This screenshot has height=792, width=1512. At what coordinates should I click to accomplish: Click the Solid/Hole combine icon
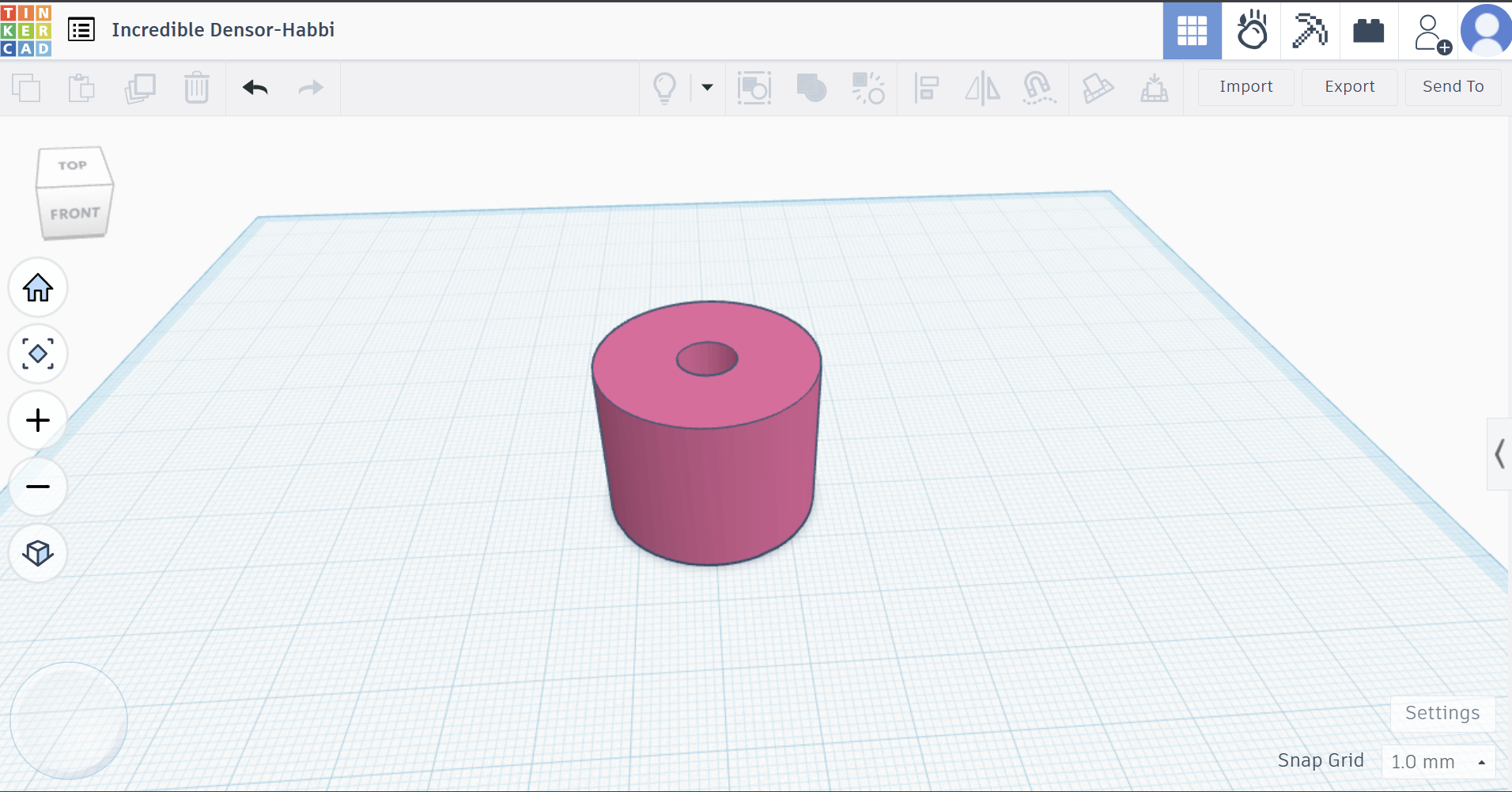[811, 88]
